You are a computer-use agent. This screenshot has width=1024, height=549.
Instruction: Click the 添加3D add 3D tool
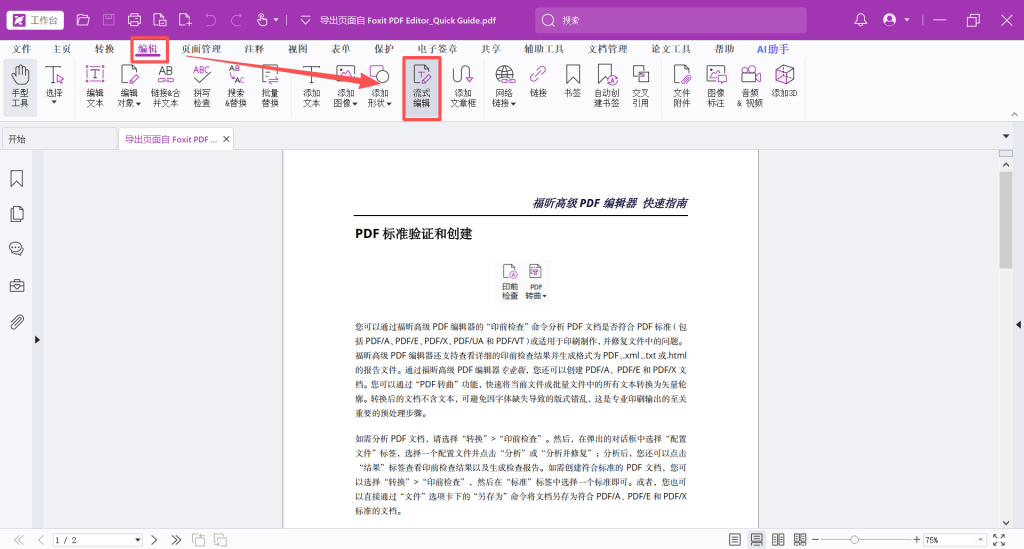[784, 82]
